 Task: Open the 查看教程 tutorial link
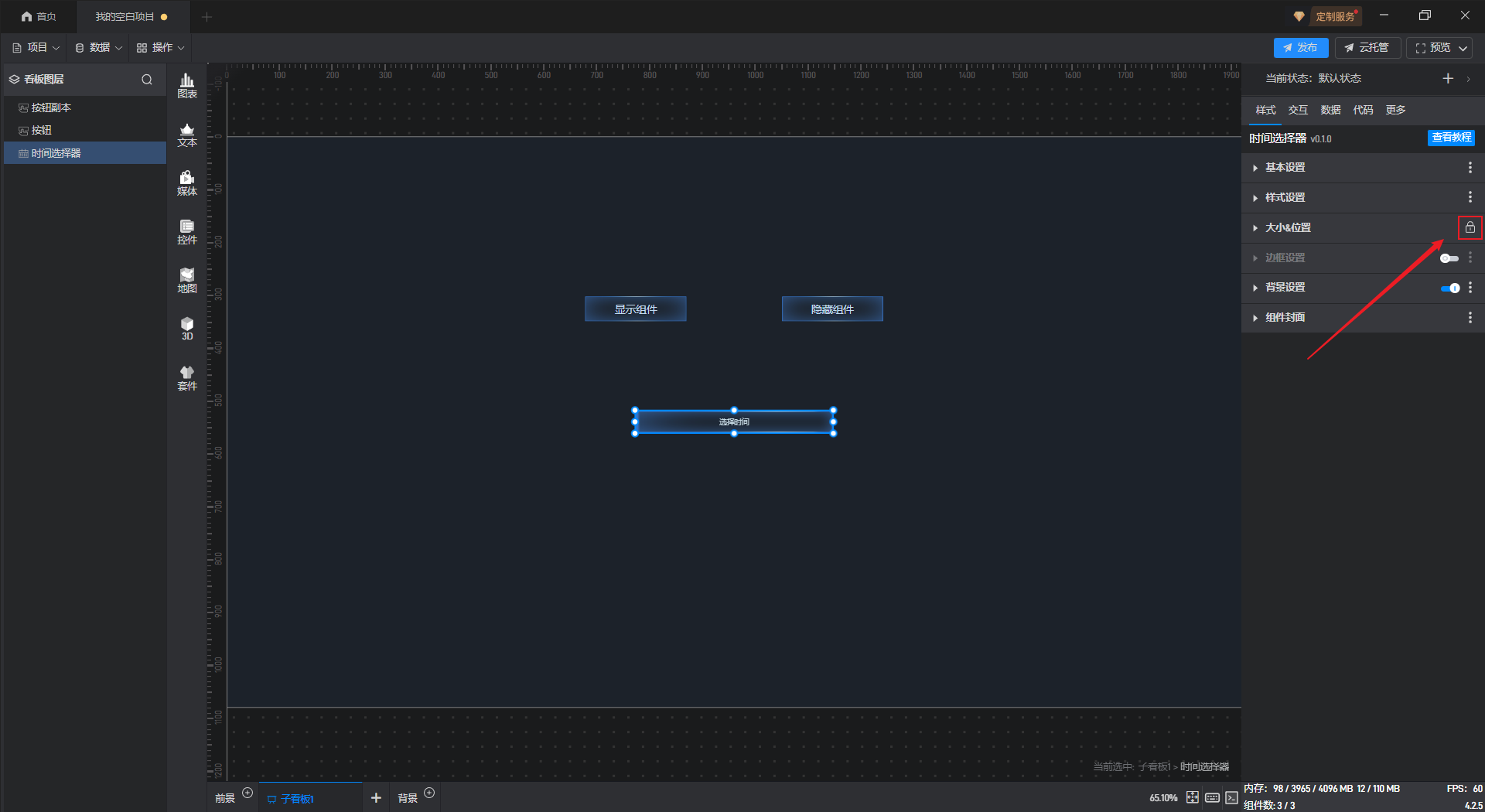click(x=1451, y=138)
